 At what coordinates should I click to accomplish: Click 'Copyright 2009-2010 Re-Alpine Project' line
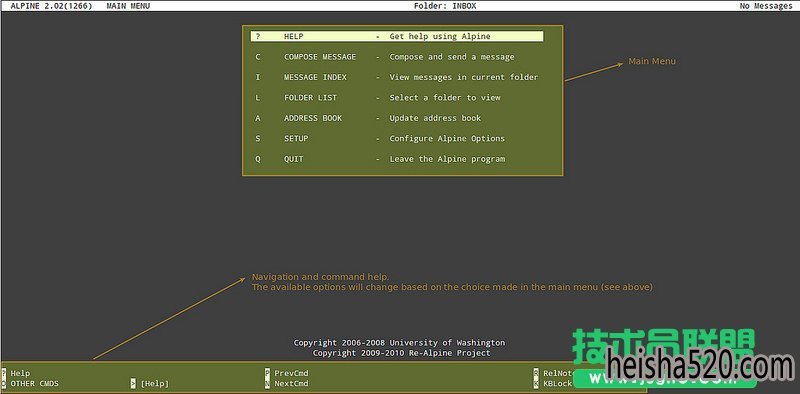(x=402, y=353)
